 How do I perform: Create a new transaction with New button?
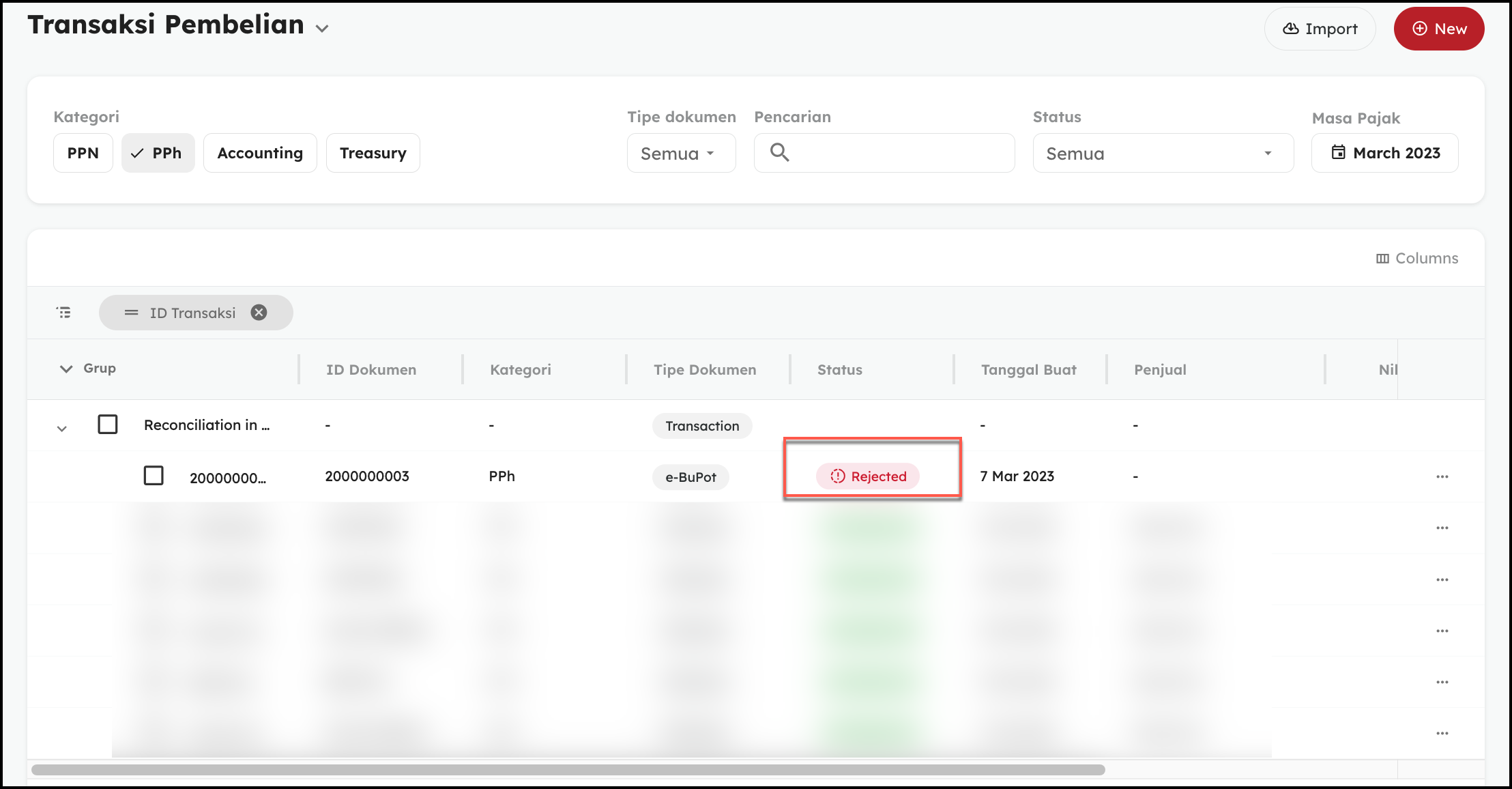coord(1438,29)
